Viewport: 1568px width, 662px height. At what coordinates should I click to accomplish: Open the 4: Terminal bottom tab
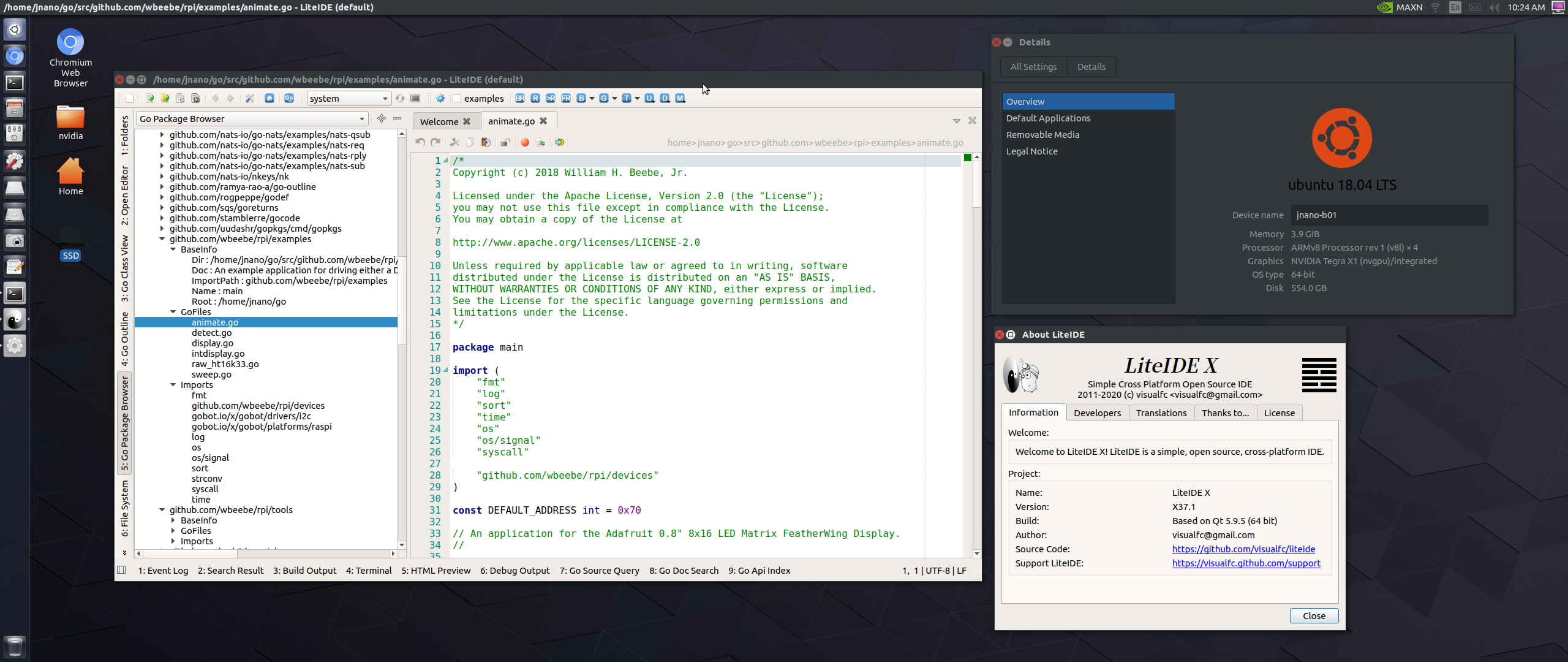point(369,570)
